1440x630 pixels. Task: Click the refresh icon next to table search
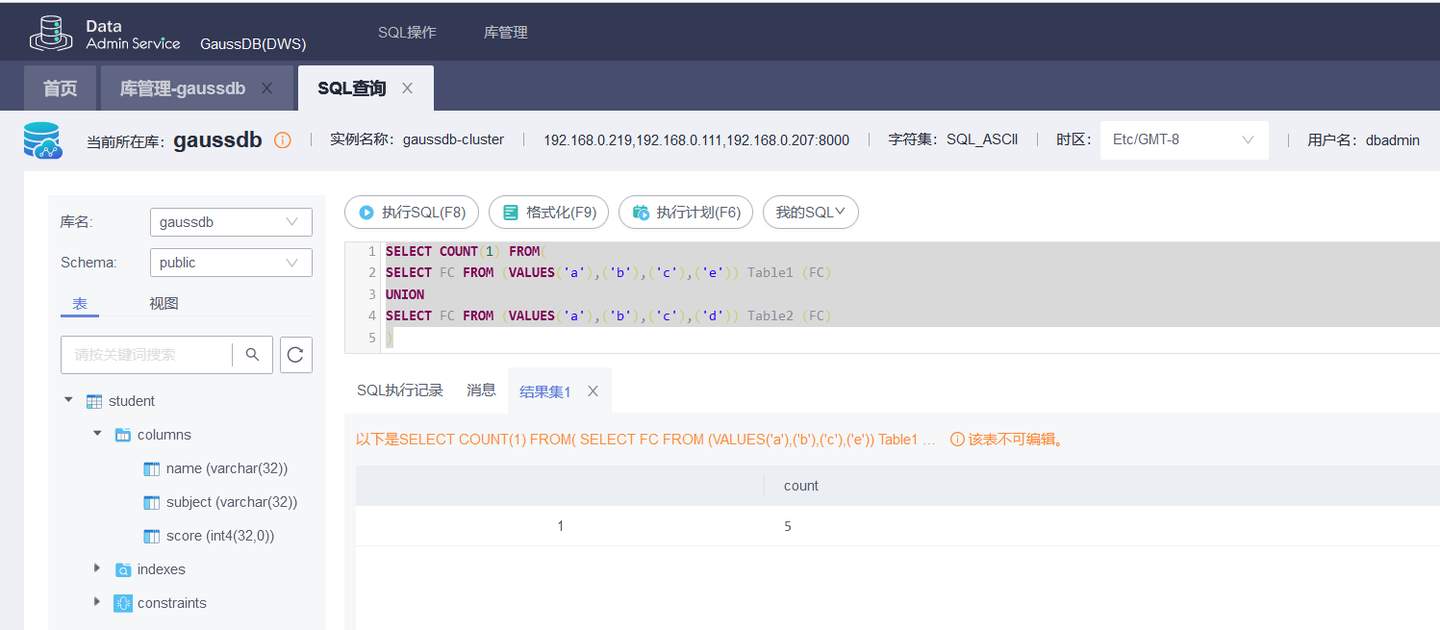[x=296, y=354]
